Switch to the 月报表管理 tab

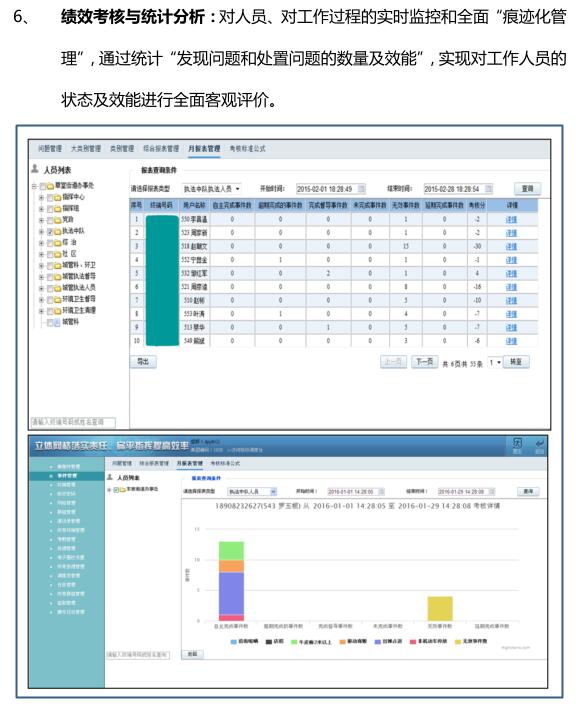[x=204, y=148]
